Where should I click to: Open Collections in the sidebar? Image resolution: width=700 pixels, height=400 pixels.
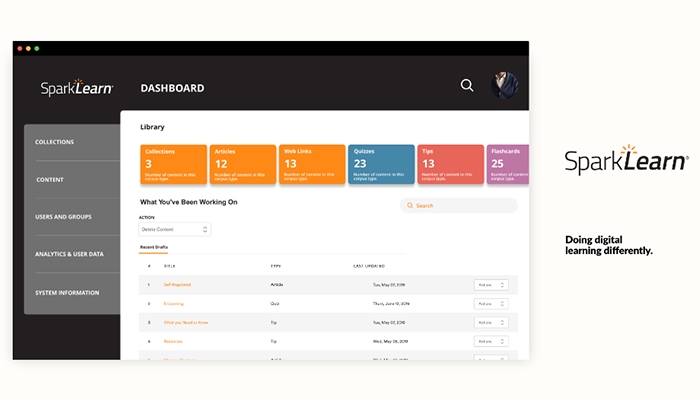(54, 142)
